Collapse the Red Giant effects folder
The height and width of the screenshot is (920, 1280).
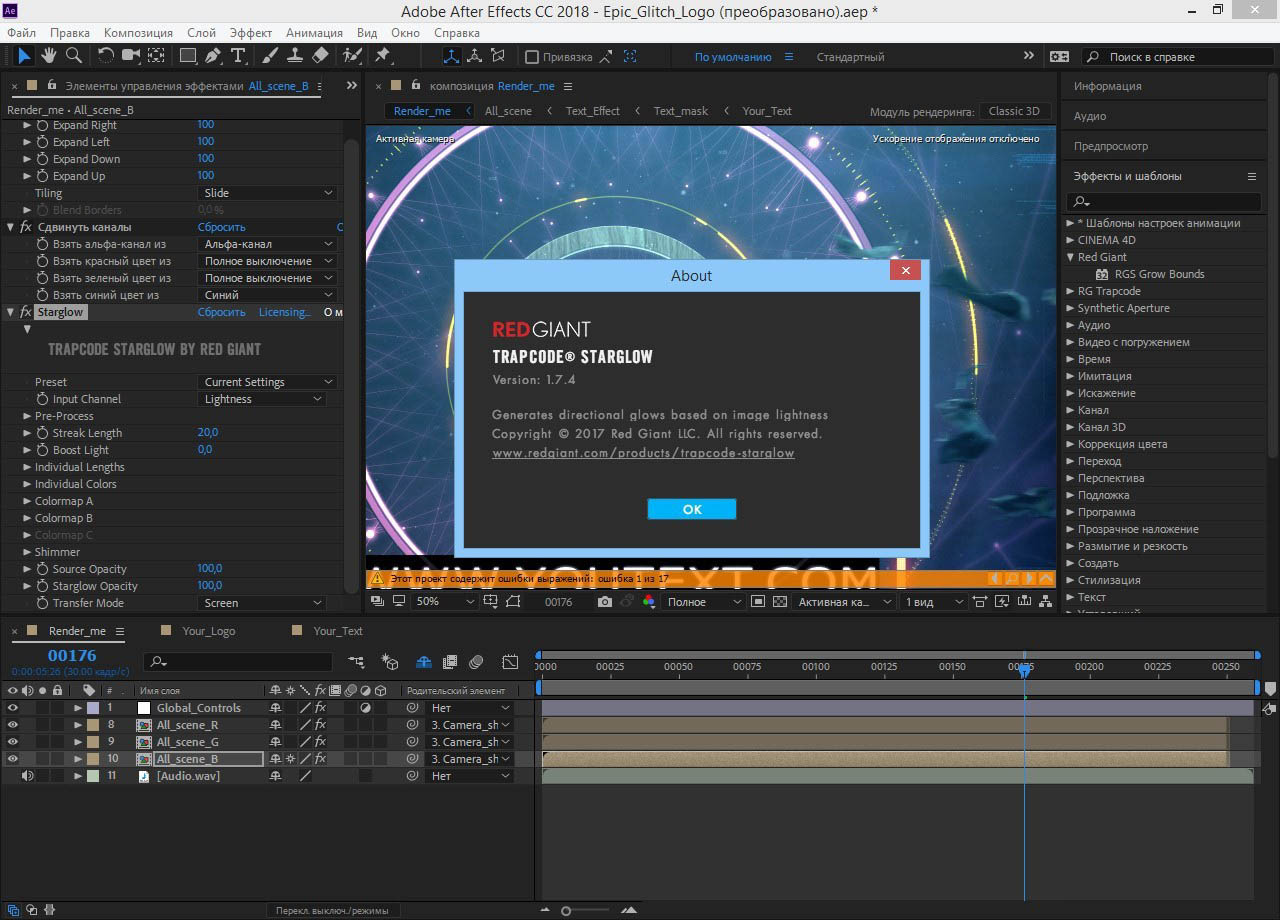(x=1070, y=257)
